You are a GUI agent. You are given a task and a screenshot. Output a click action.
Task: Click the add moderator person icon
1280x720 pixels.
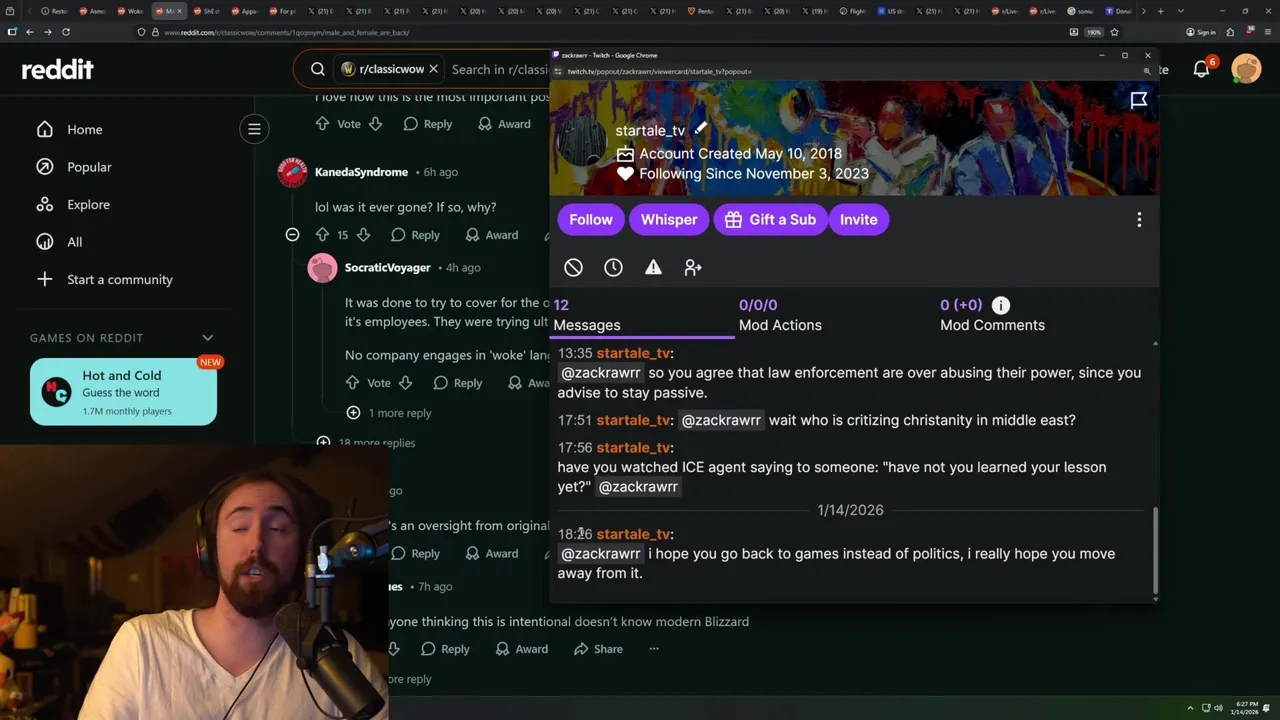point(693,267)
